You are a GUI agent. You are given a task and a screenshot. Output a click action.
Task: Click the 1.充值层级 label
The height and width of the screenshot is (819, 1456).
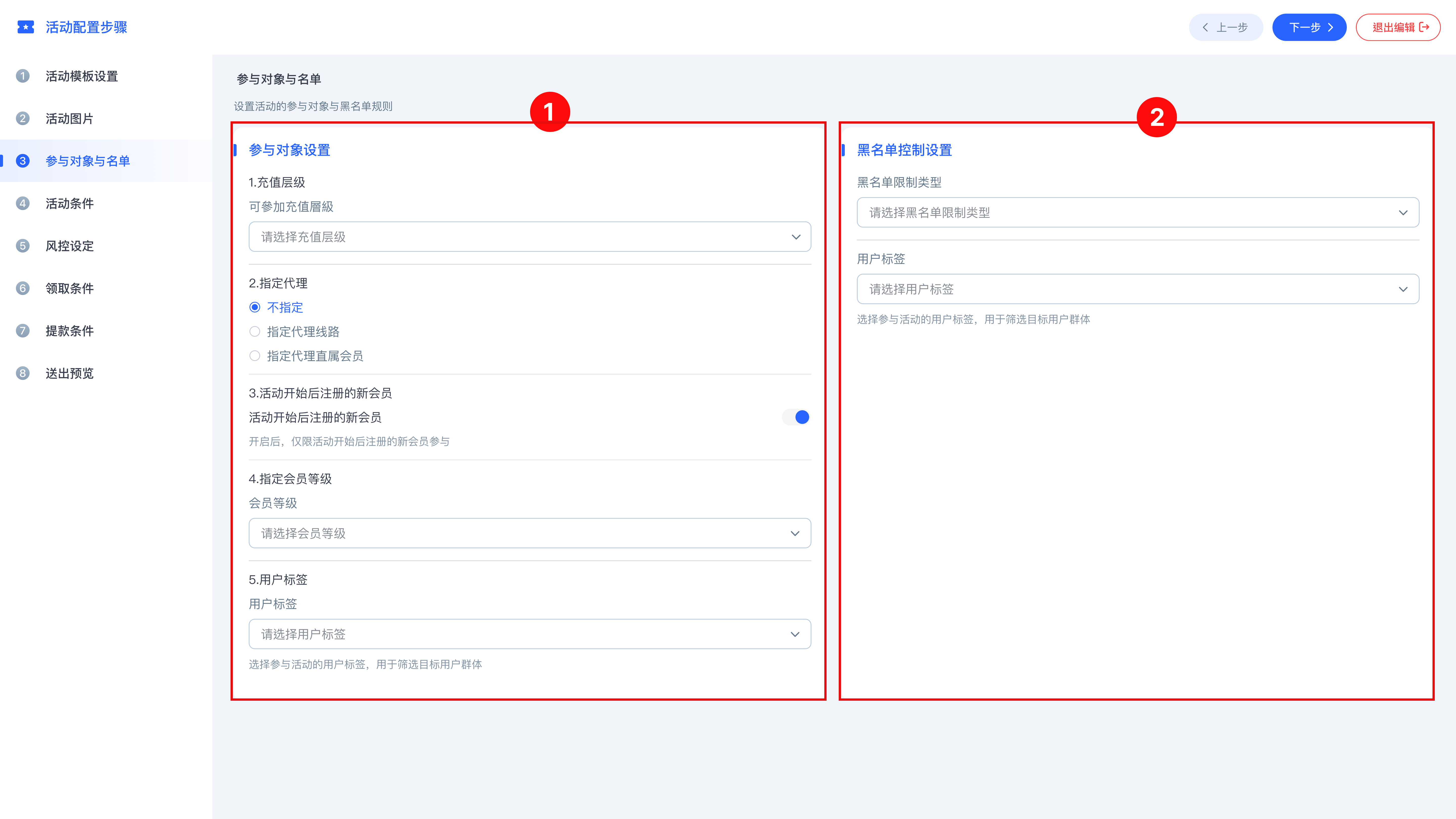tap(277, 182)
